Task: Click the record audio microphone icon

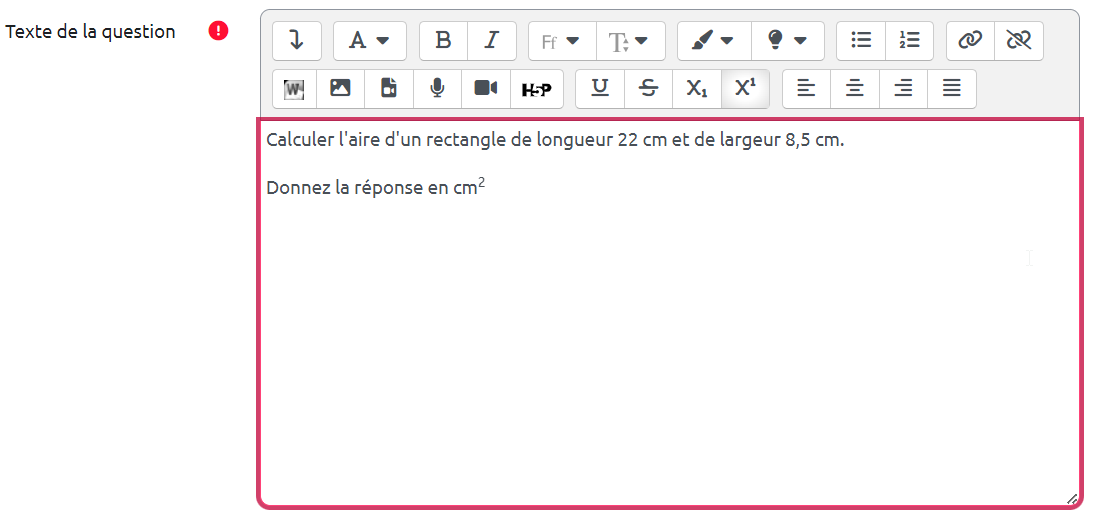Action: 437,89
